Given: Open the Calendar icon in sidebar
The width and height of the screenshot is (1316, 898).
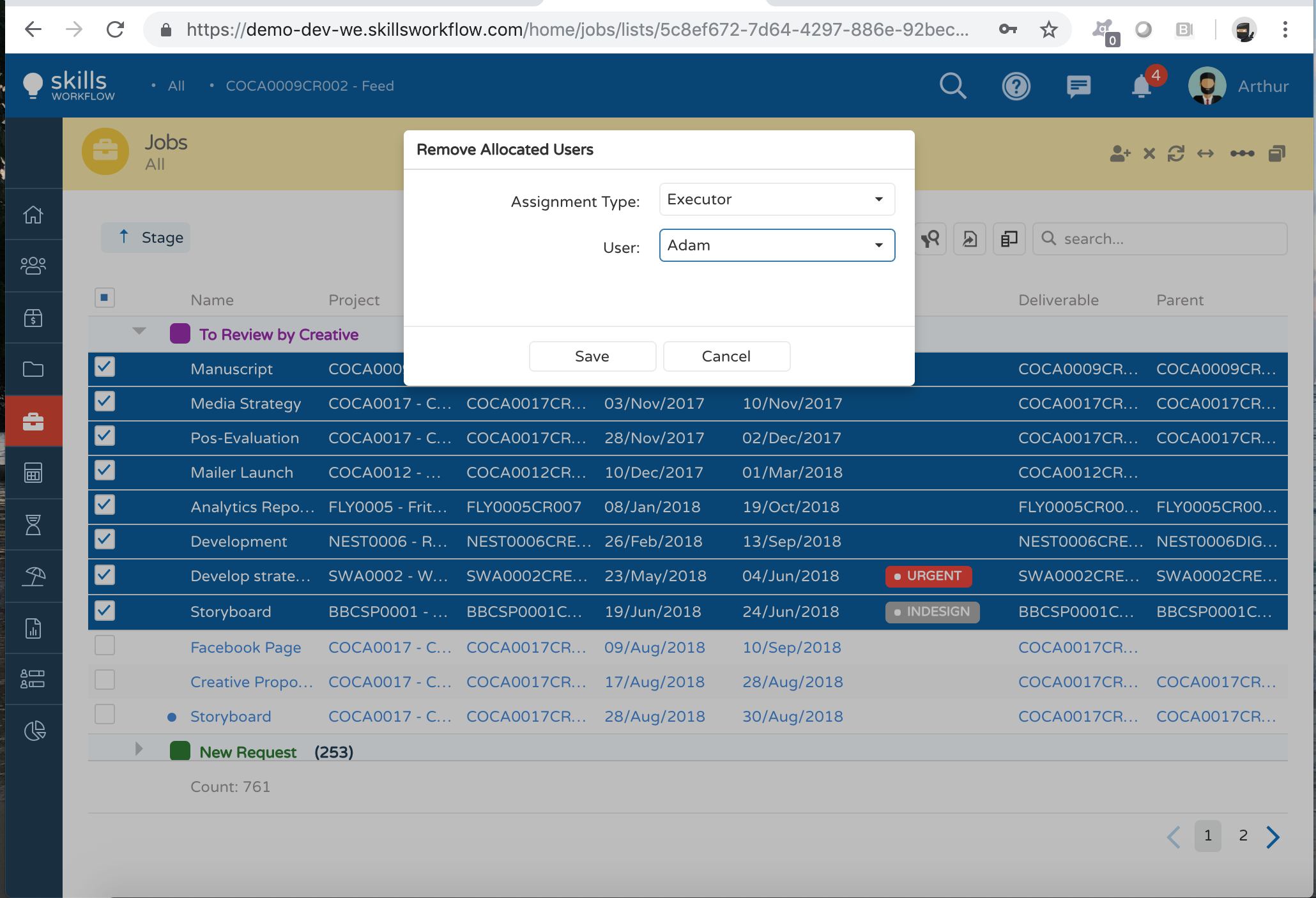Looking at the screenshot, I should [33, 473].
